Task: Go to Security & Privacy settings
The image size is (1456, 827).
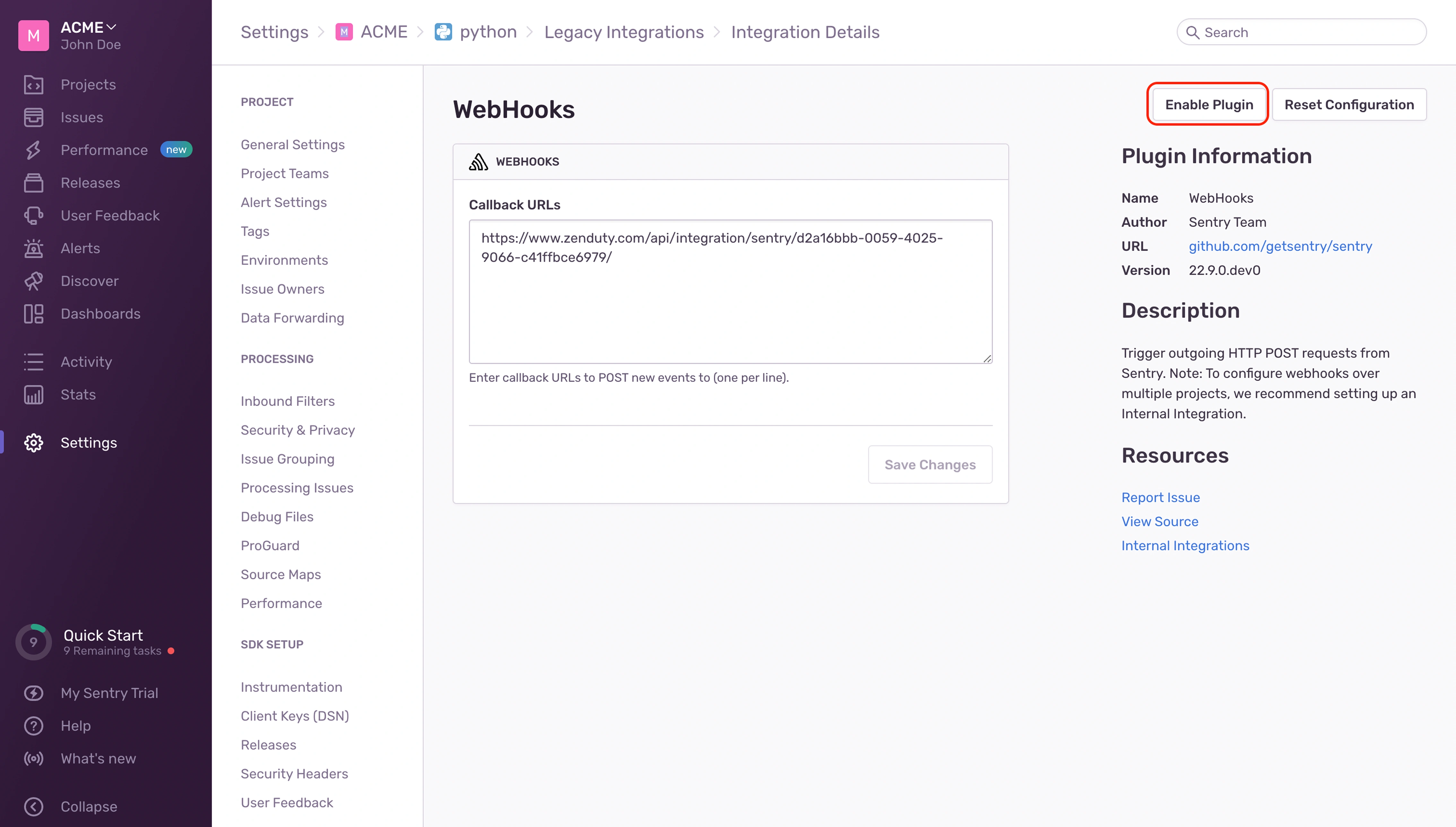Action: tap(297, 430)
